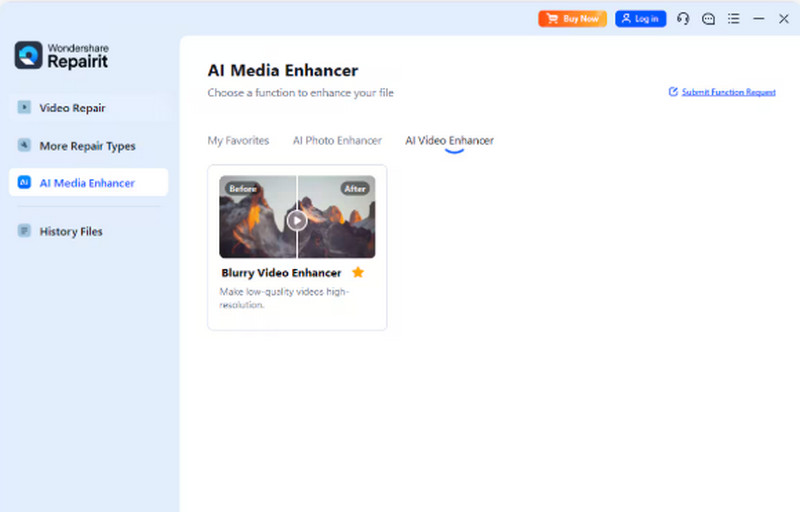Switch to the AI Photo Enhancer tab
This screenshot has height=512, width=800.
[x=337, y=141]
